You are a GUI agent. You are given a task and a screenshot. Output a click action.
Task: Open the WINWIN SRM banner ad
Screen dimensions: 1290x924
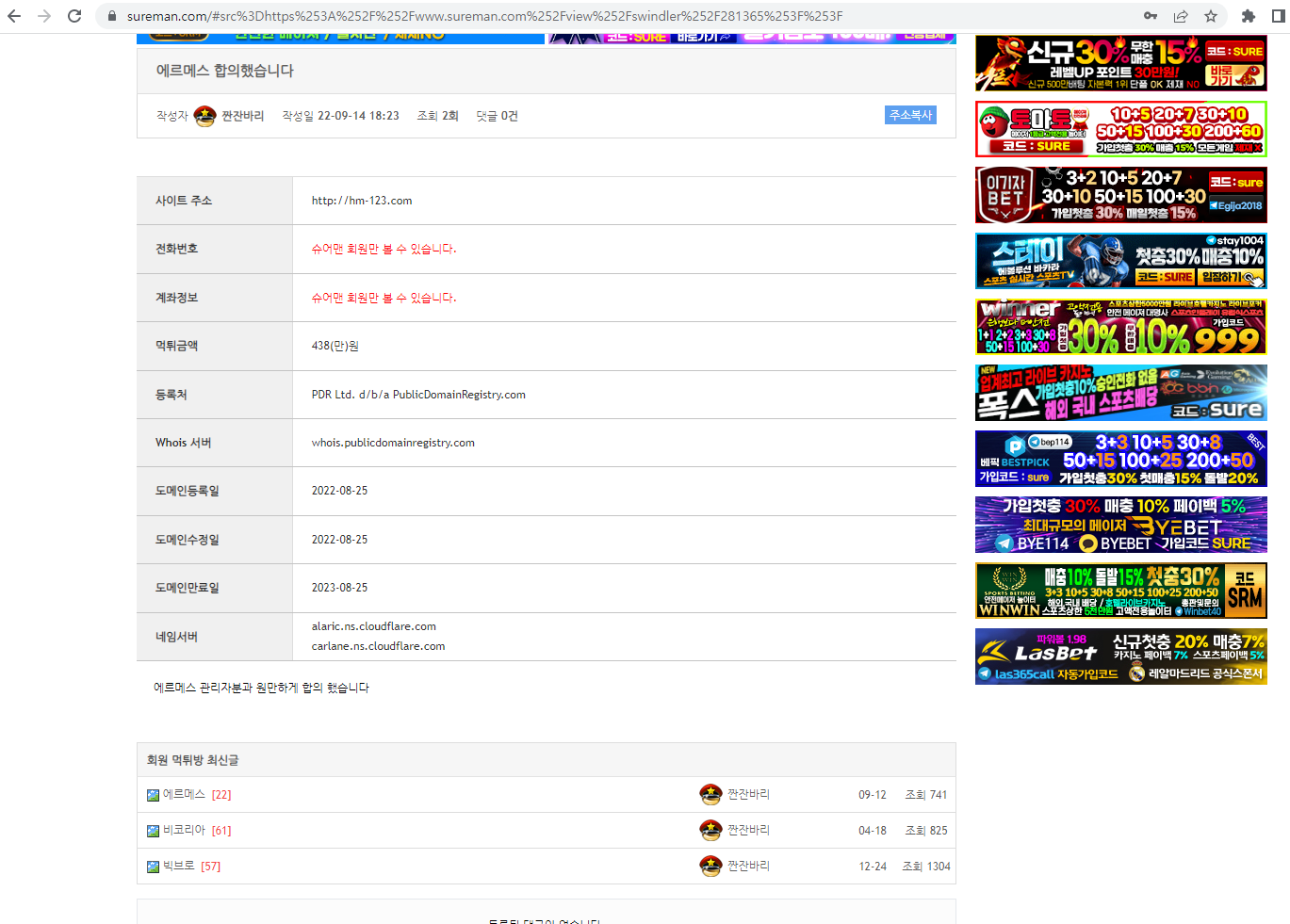pyautogui.click(x=1121, y=591)
